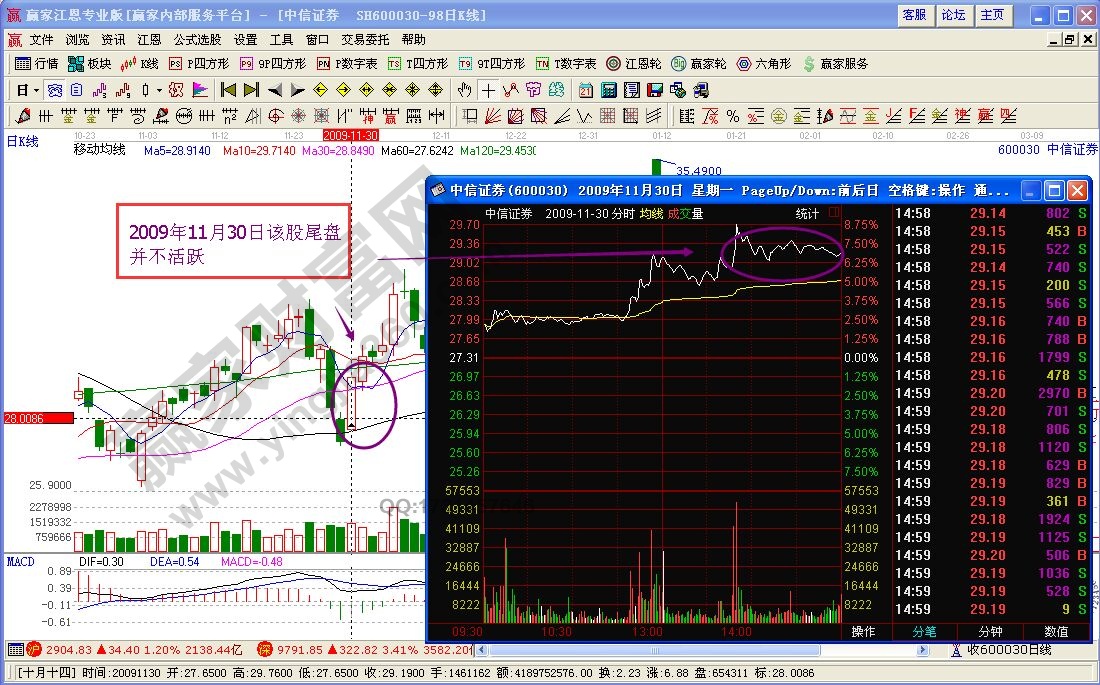Screen dimensions: 1100x685
Task: Open the 行情 quotes view
Action: point(36,64)
